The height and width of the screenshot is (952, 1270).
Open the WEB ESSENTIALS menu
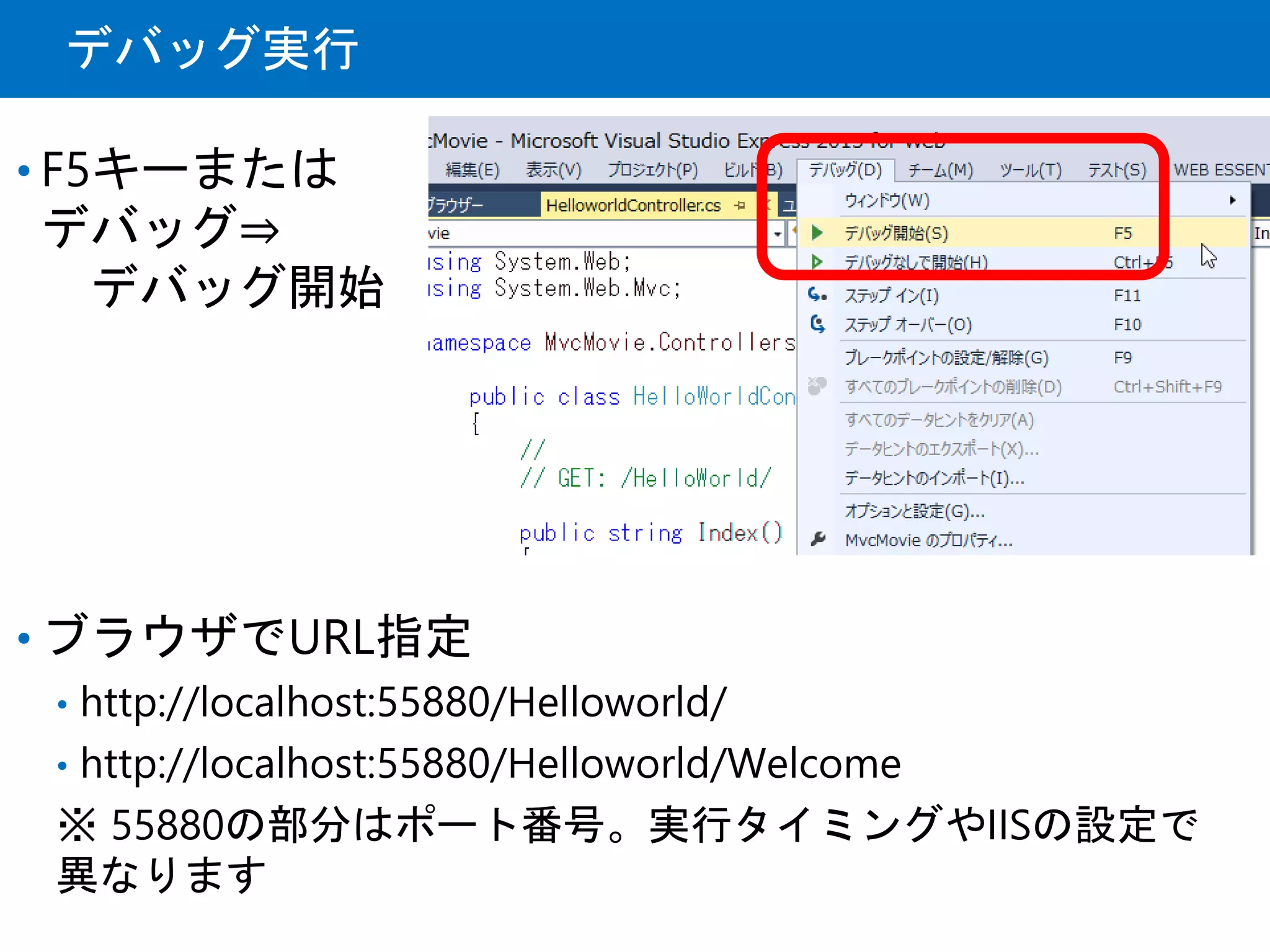[x=1221, y=170]
